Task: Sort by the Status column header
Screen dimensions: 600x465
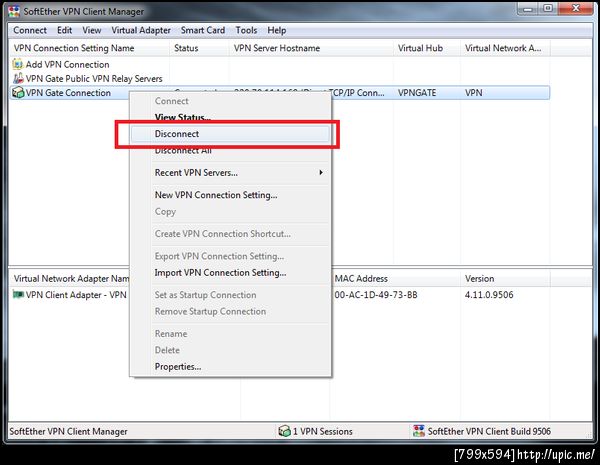Action: click(x=199, y=48)
